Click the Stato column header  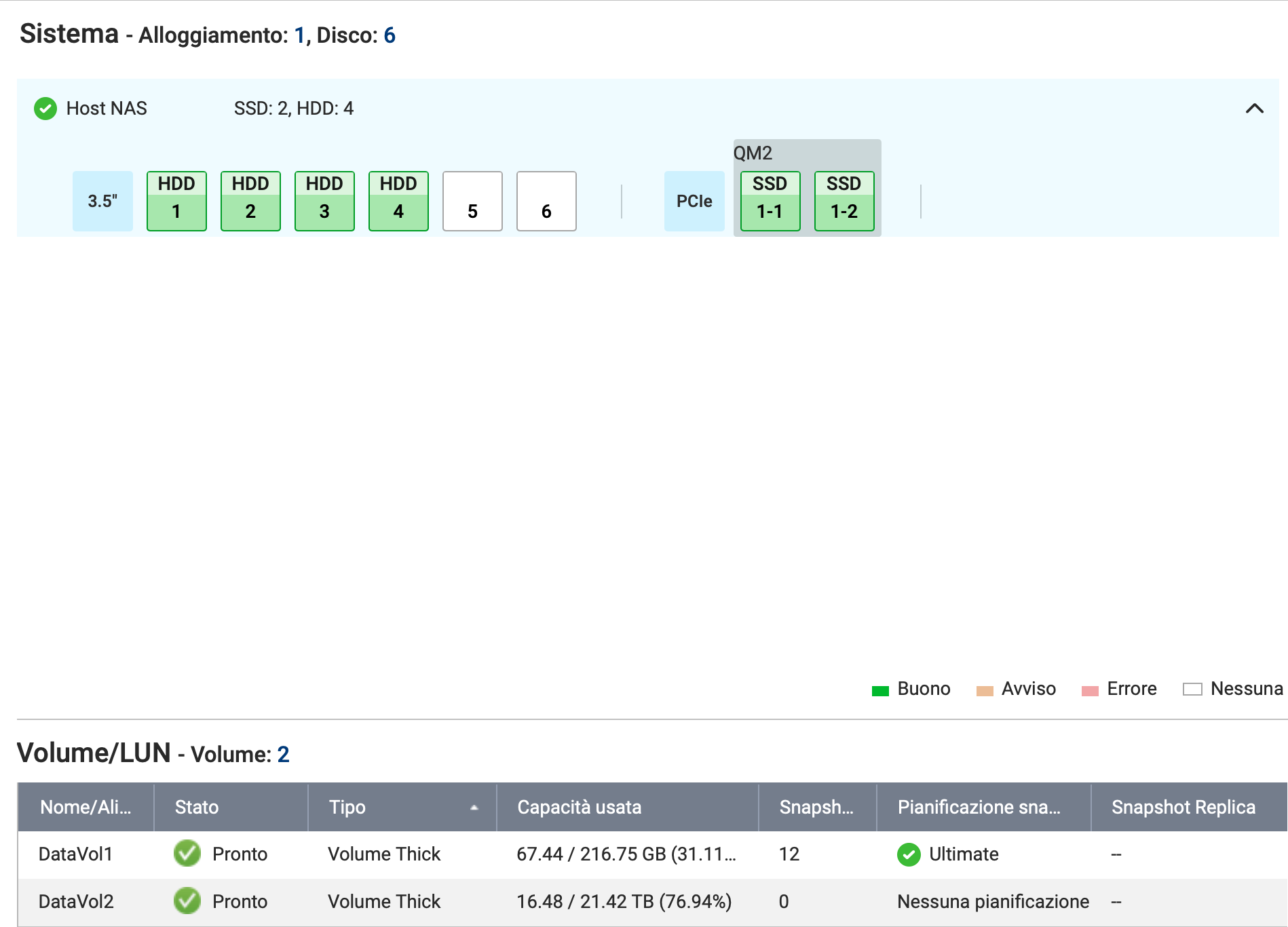pos(197,807)
